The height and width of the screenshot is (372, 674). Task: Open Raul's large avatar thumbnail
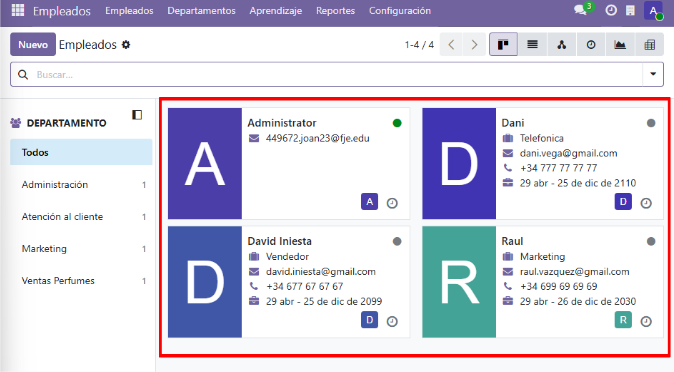pos(459,282)
